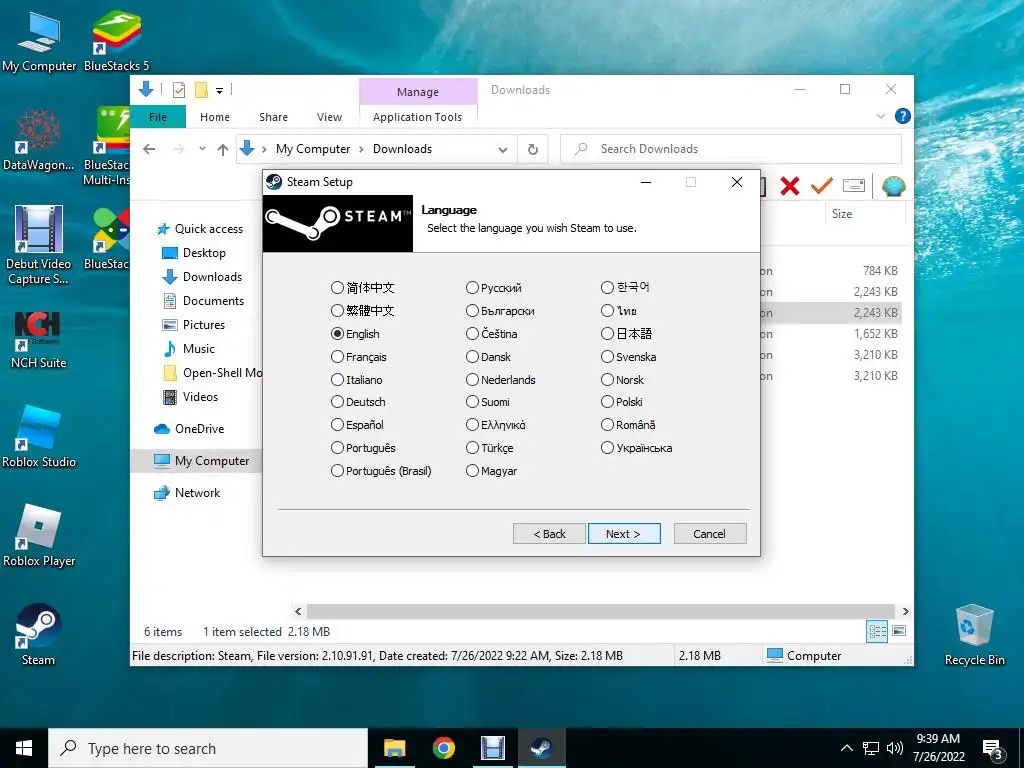Open the DataWagon desktop shortcut

tap(39, 140)
